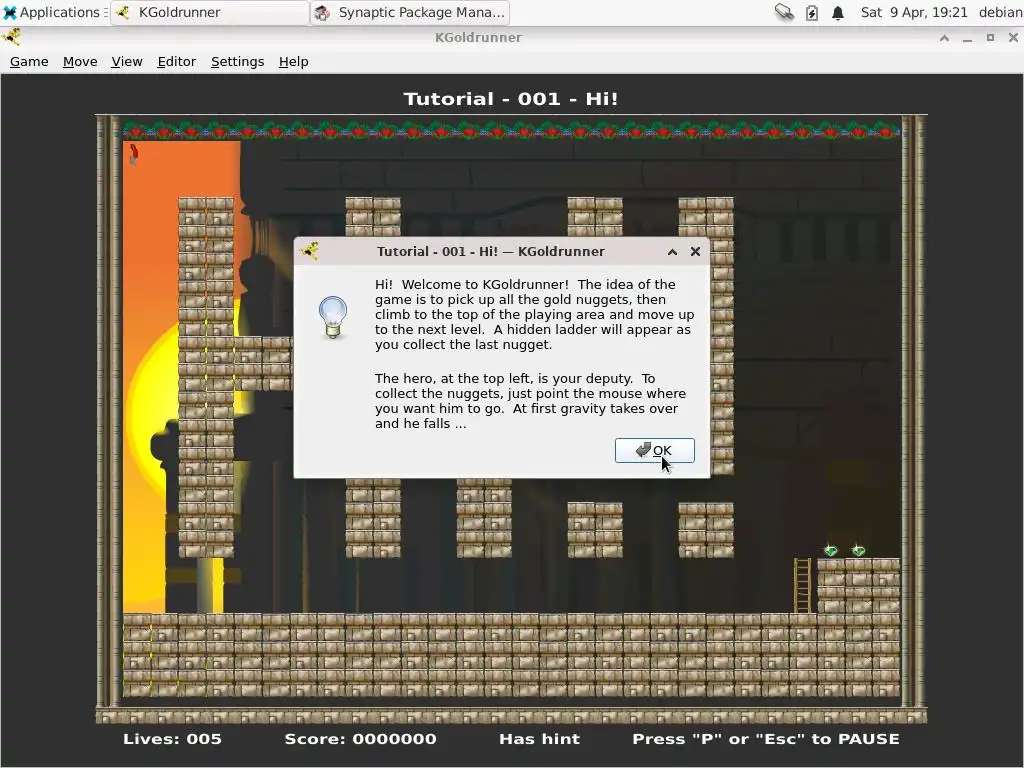Open the notifications bell icon
1024x768 pixels.
click(x=838, y=12)
